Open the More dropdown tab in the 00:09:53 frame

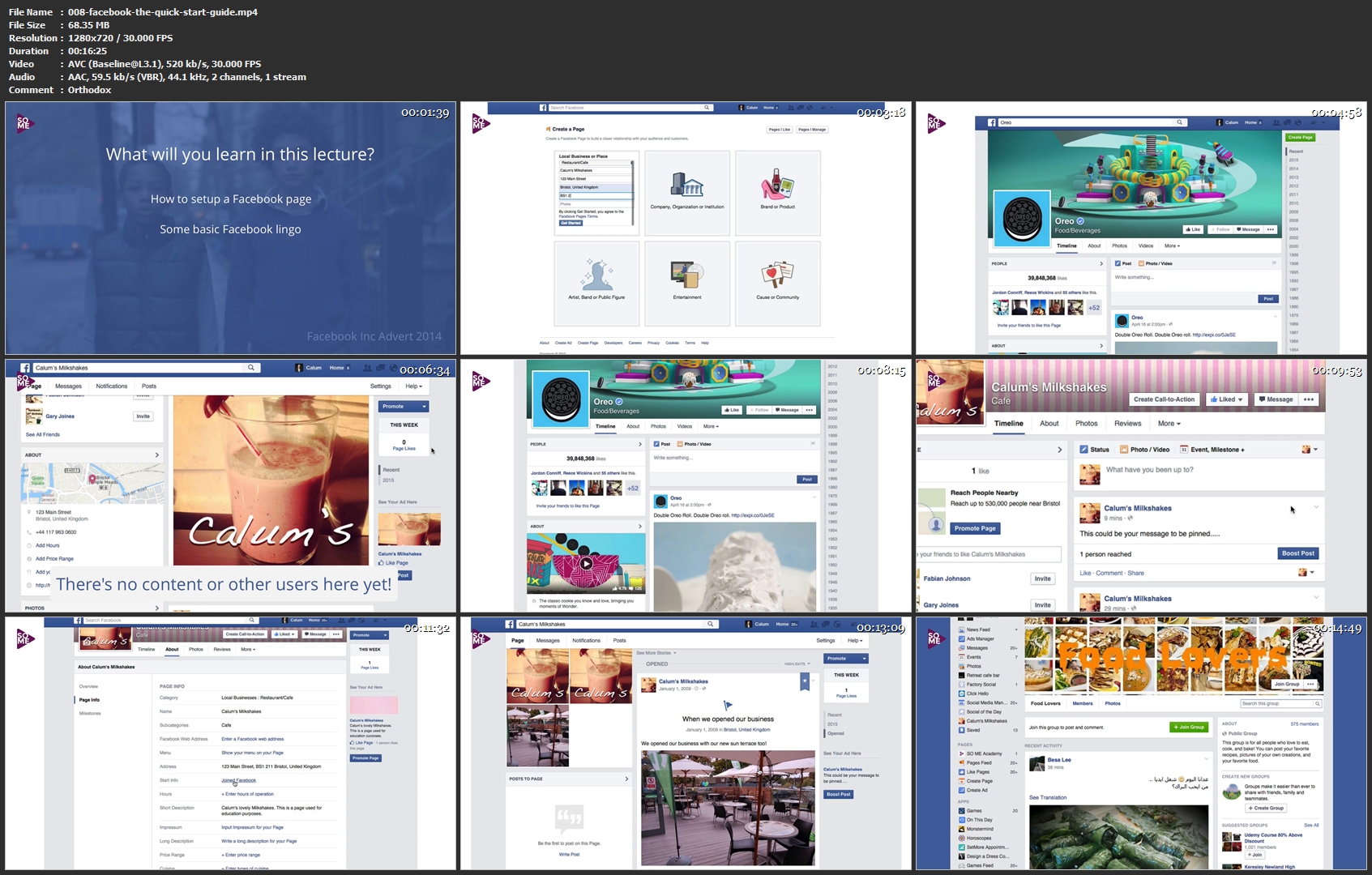pos(1169,424)
